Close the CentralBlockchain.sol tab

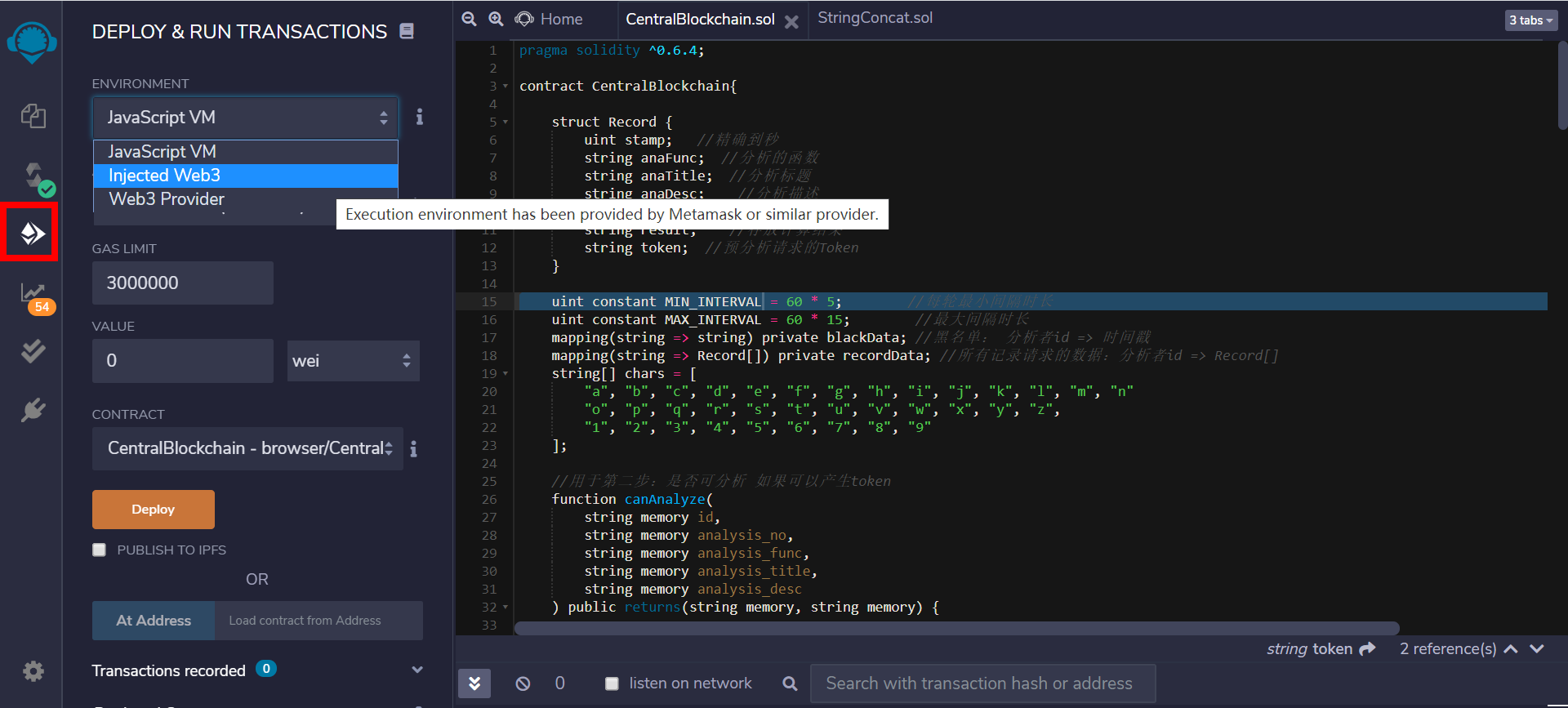coord(791,22)
